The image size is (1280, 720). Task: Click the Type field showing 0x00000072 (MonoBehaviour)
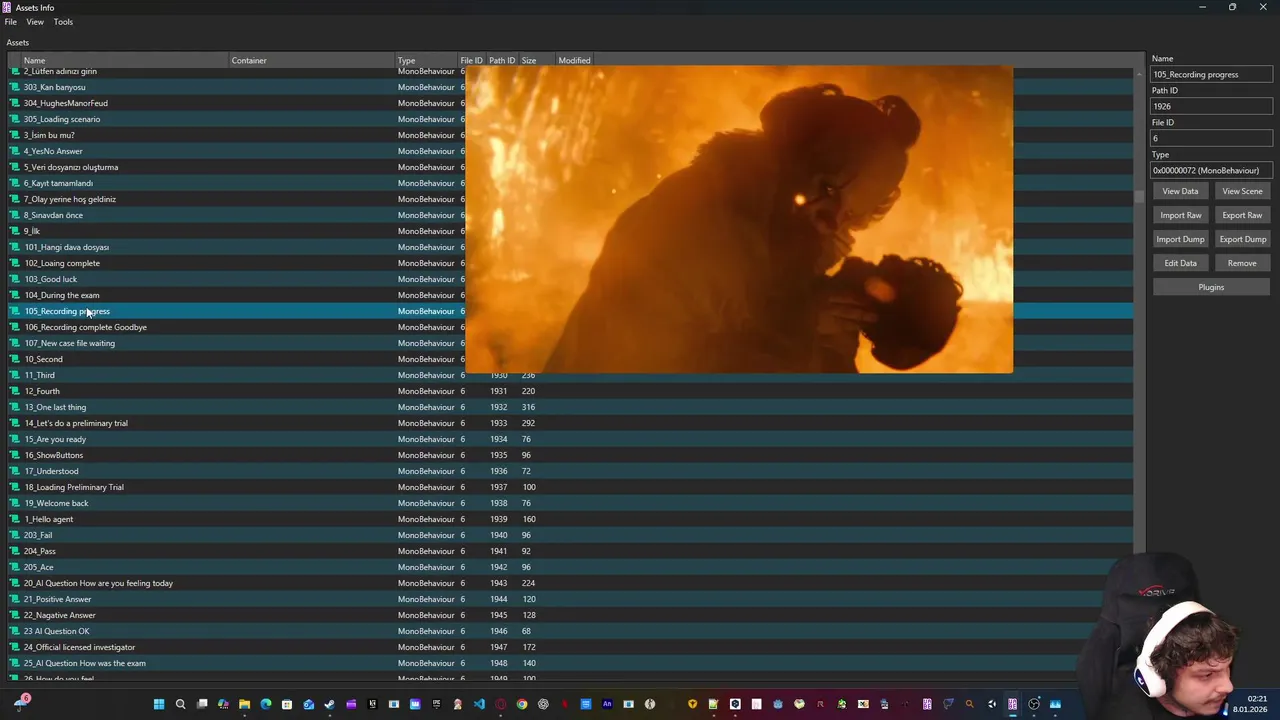click(x=1211, y=170)
